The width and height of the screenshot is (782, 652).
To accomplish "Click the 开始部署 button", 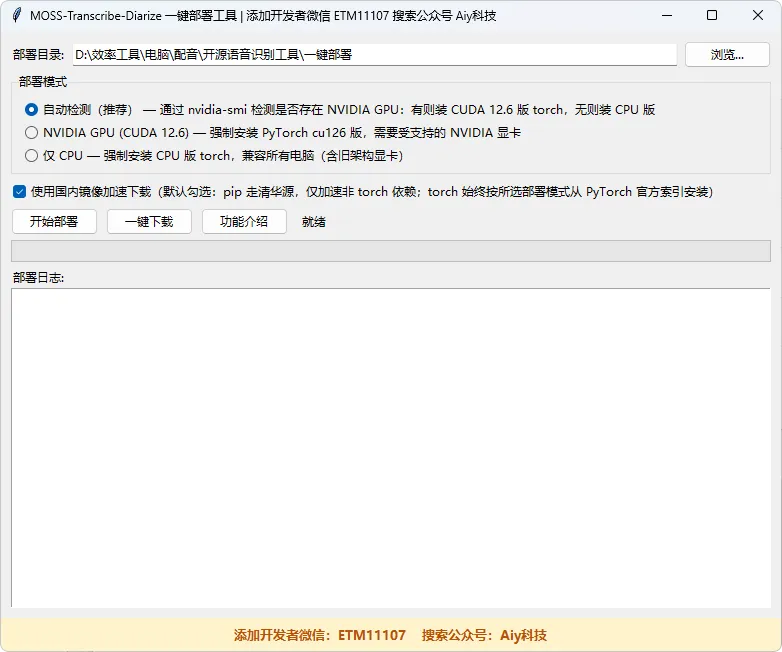I will [x=54, y=221].
